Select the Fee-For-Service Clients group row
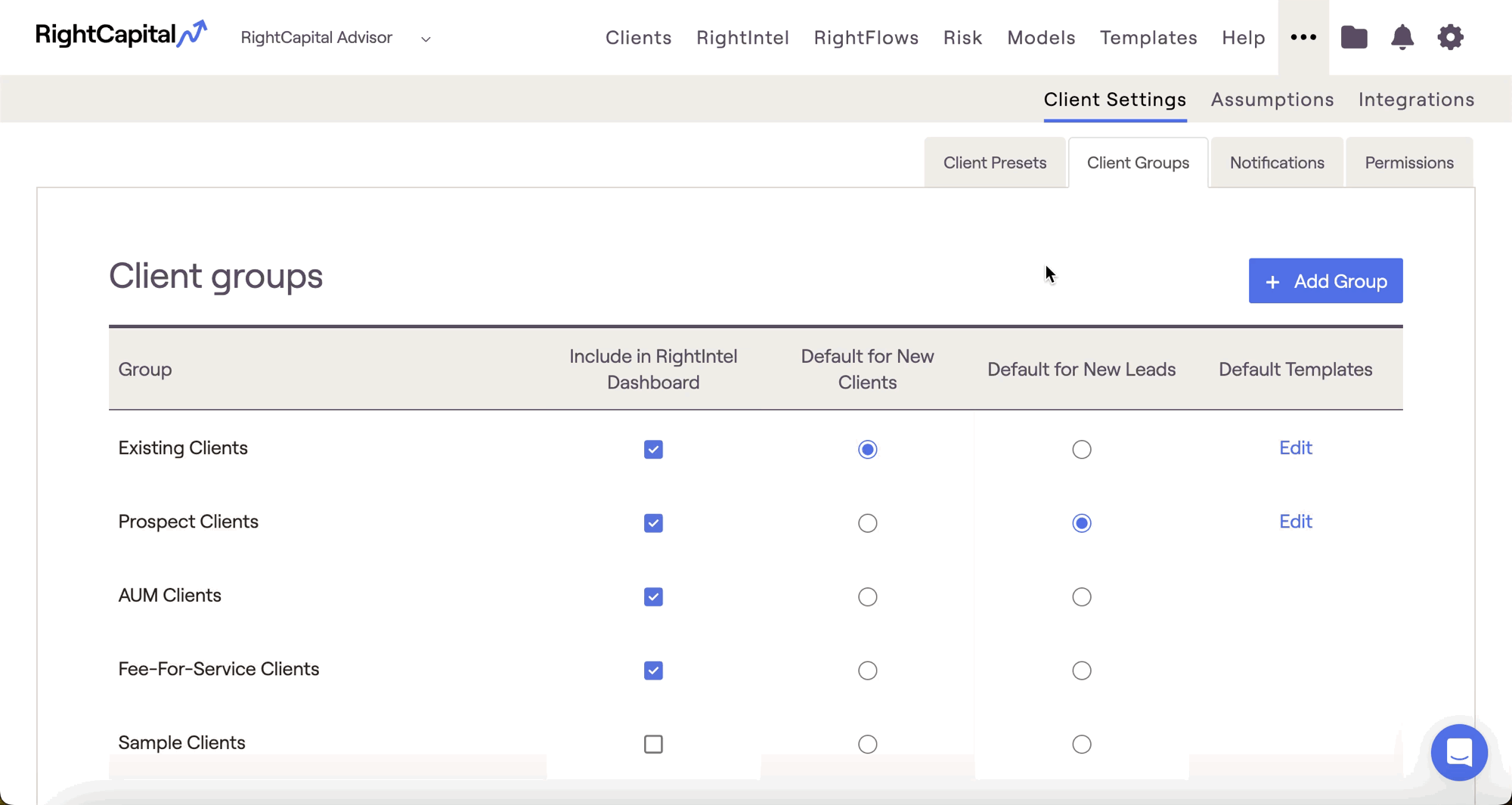This screenshot has width=1512, height=805. pos(218,669)
